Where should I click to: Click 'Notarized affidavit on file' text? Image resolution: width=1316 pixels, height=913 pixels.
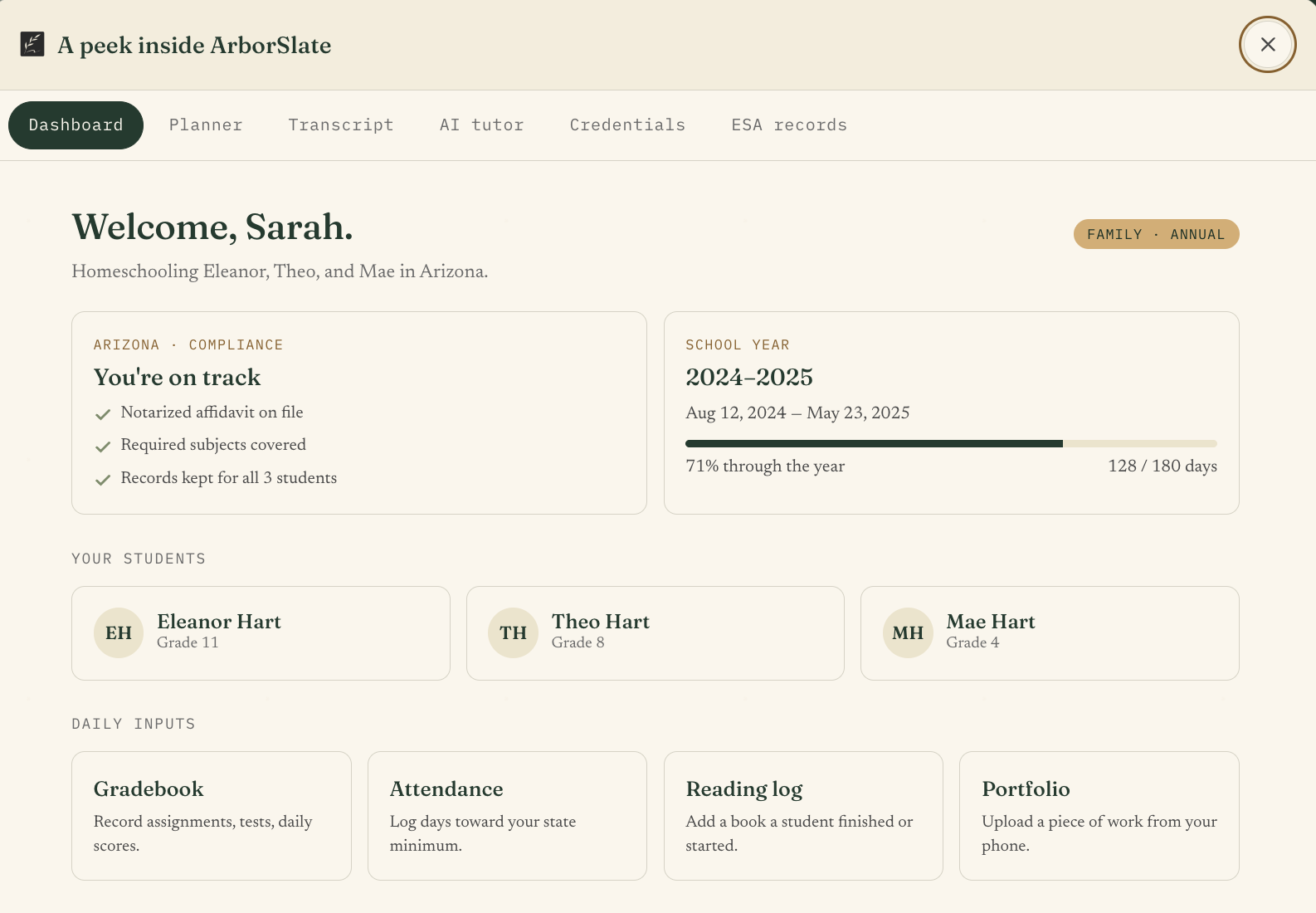pyautogui.click(x=212, y=413)
